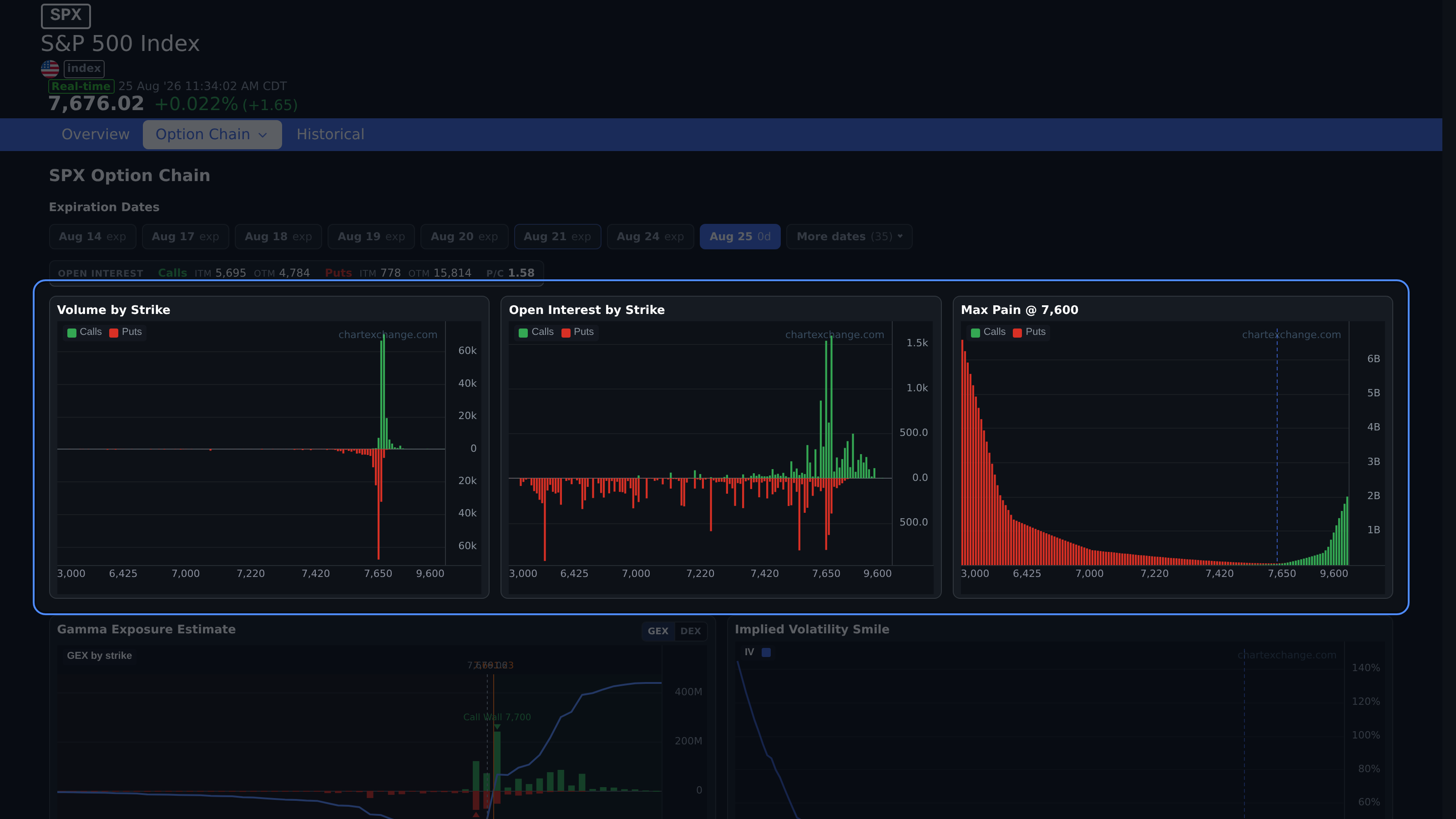
Task: Click the Implied Volatility Smile heading
Action: pyautogui.click(x=812, y=629)
